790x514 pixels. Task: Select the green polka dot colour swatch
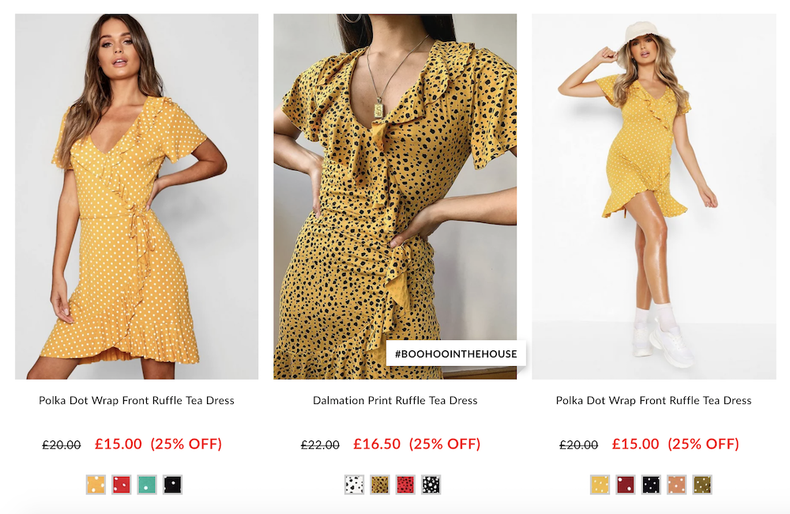click(x=147, y=485)
